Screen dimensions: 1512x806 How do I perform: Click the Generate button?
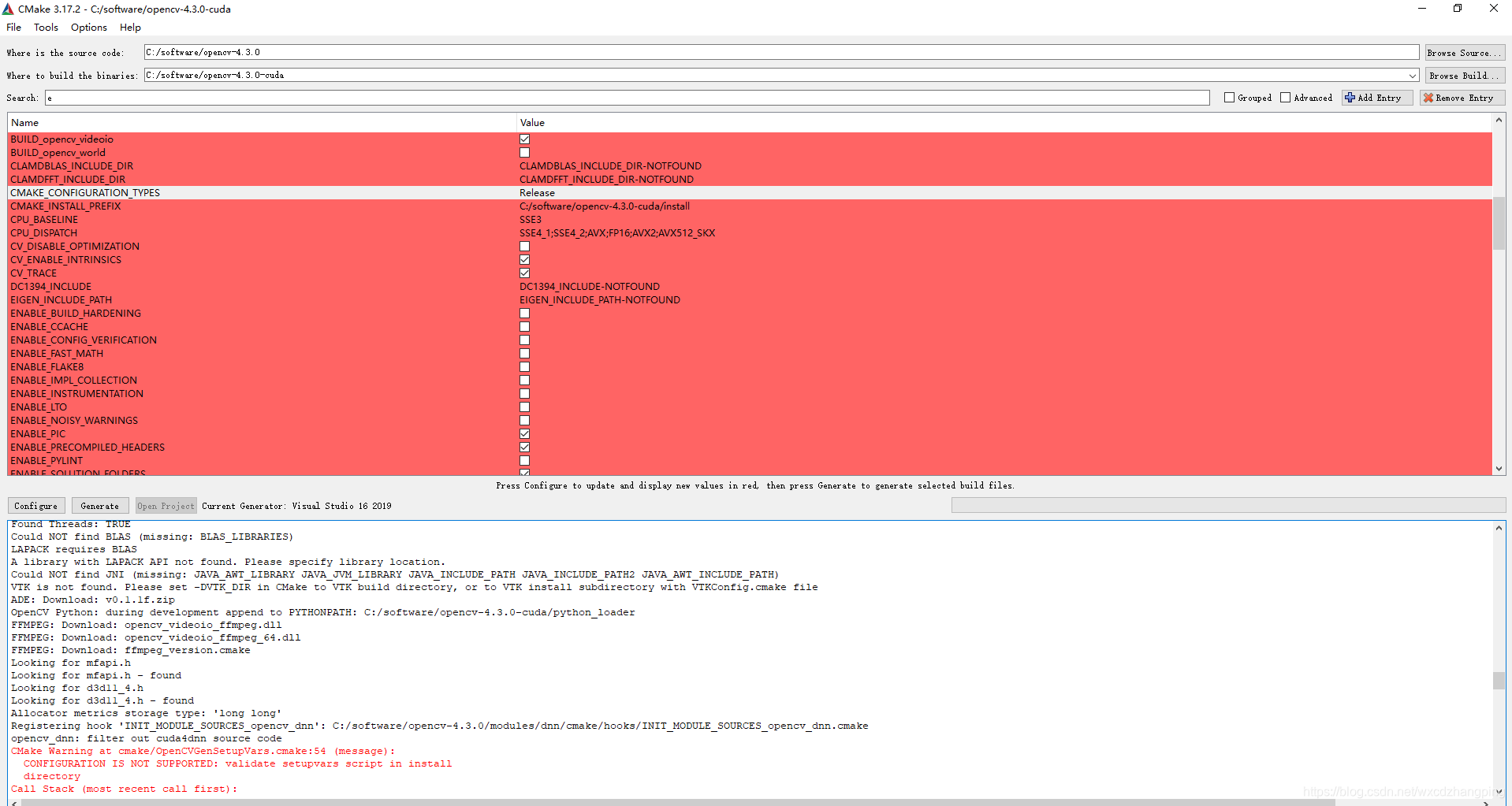[x=100, y=506]
